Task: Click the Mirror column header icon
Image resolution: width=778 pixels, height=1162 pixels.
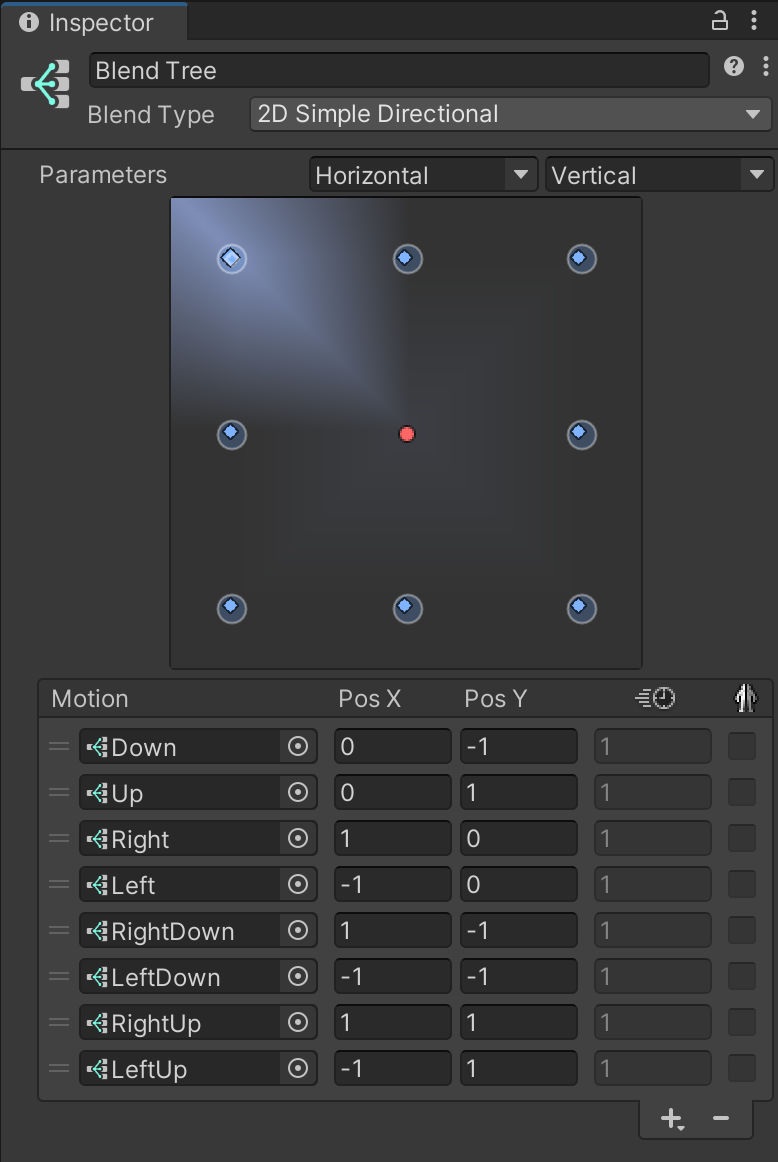Action: tap(744, 698)
